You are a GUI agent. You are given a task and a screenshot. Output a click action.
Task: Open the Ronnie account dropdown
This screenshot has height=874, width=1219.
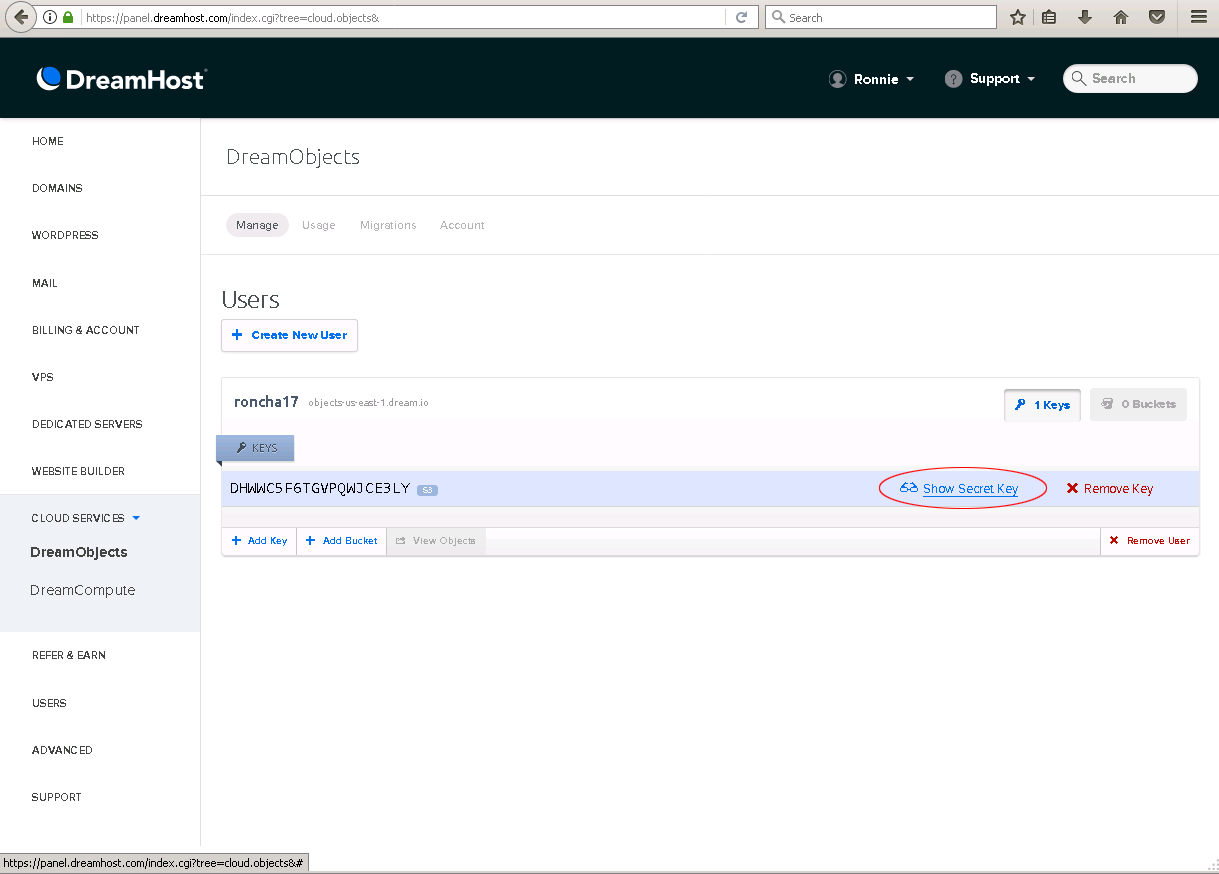click(x=872, y=79)
